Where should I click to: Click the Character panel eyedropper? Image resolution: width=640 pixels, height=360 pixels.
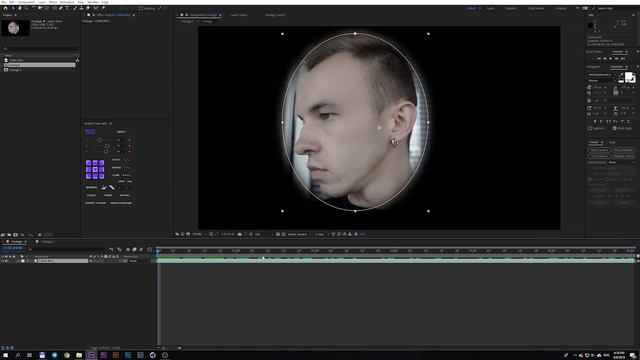(621, 75)
